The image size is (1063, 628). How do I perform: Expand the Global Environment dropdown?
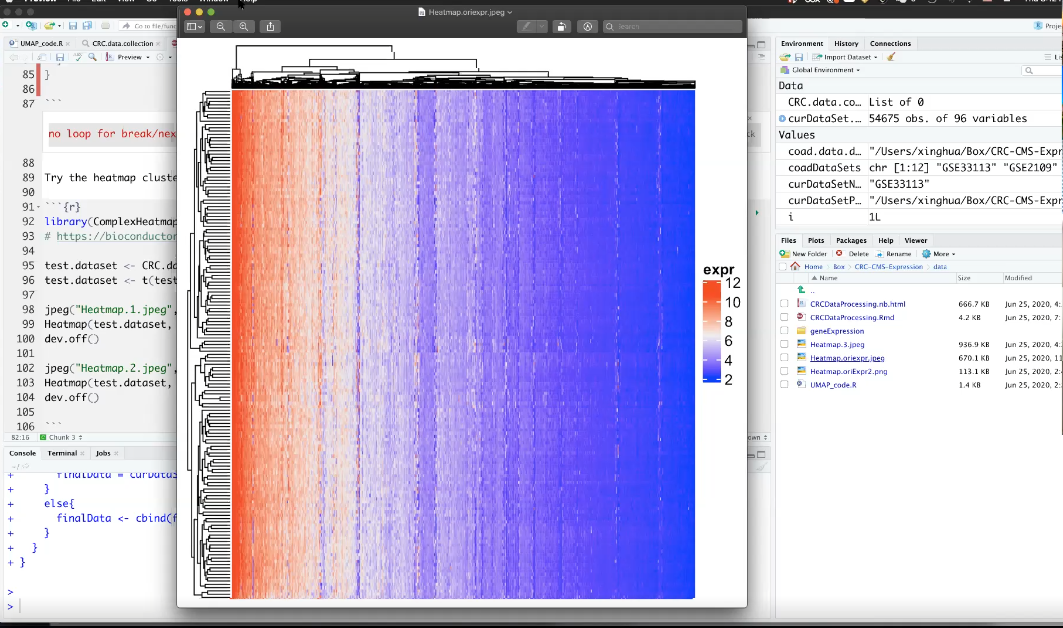click(x=825, y=70)
